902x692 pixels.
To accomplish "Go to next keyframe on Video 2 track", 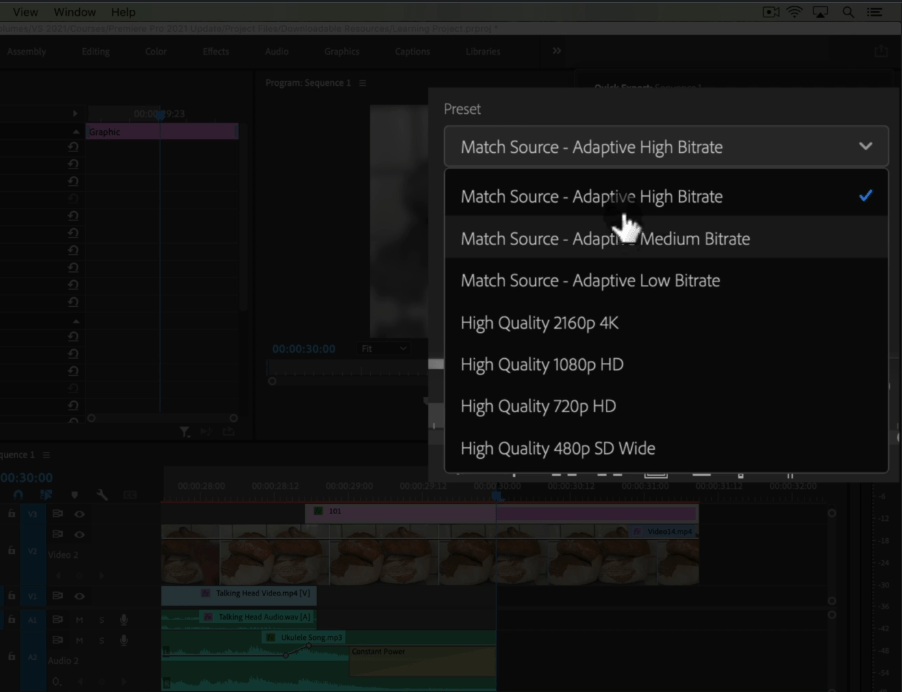I will coord(102,575).
